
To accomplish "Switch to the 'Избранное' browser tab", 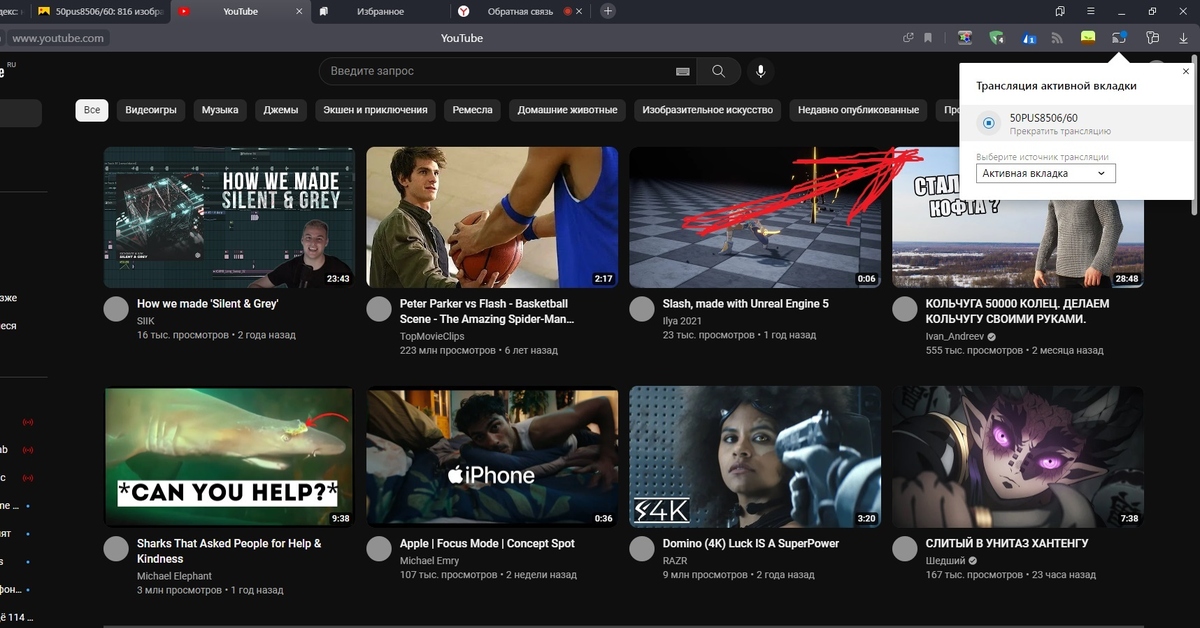I will point(380,11).
